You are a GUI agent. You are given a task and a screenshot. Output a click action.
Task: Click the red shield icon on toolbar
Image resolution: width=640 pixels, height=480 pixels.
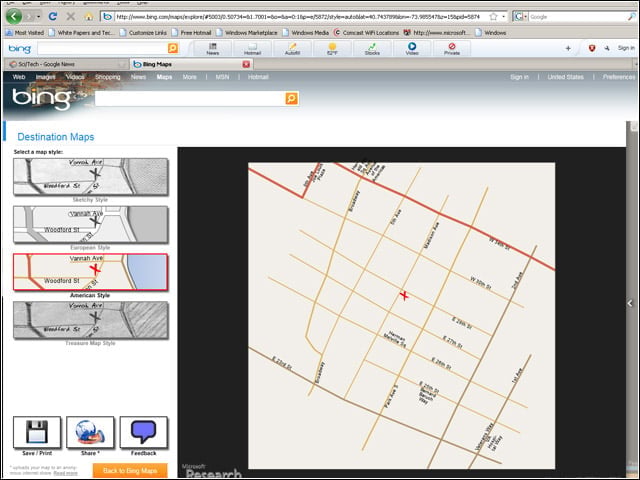click(x=592, y=48)
